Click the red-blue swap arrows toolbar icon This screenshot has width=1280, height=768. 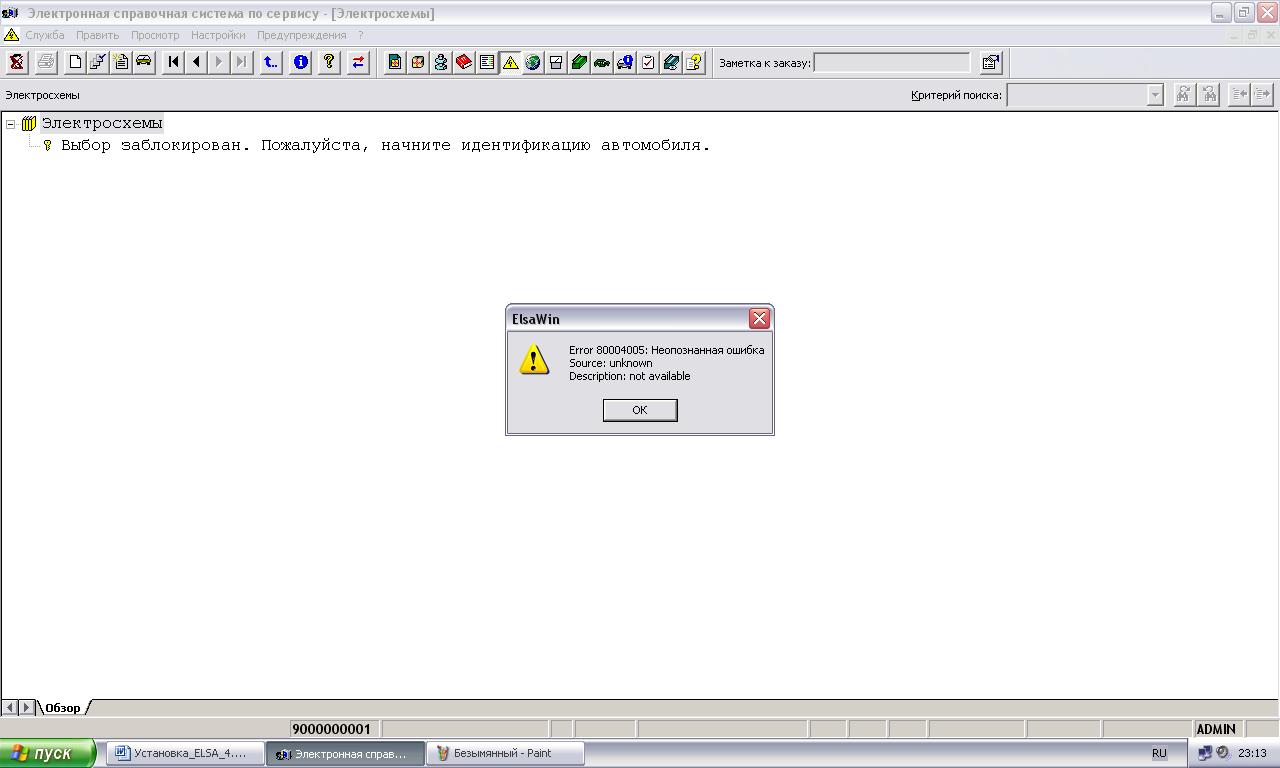tap(358, 63)
